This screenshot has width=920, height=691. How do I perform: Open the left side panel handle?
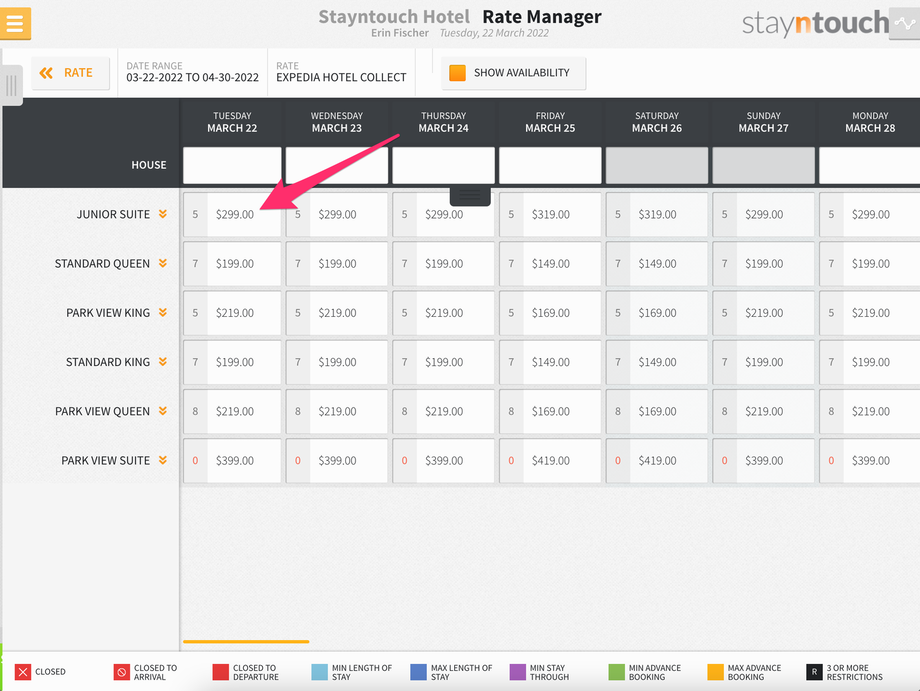11,86
